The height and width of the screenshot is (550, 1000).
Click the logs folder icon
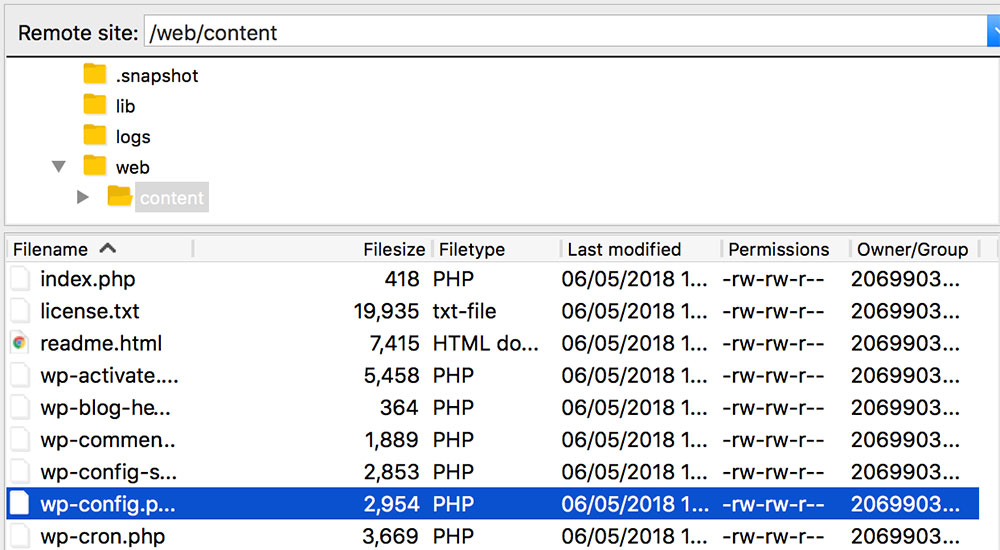[95, 136]
